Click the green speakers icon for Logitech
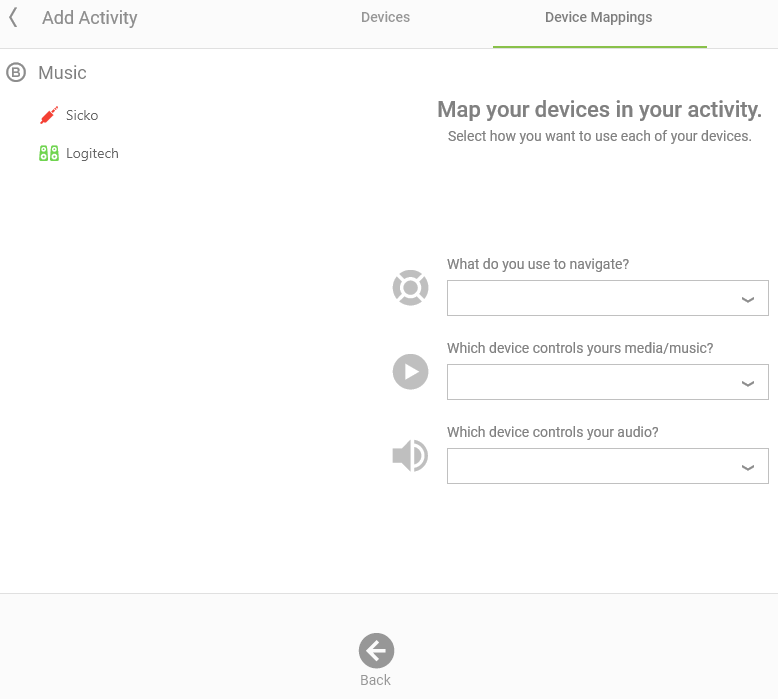 [x=49, y=153]
